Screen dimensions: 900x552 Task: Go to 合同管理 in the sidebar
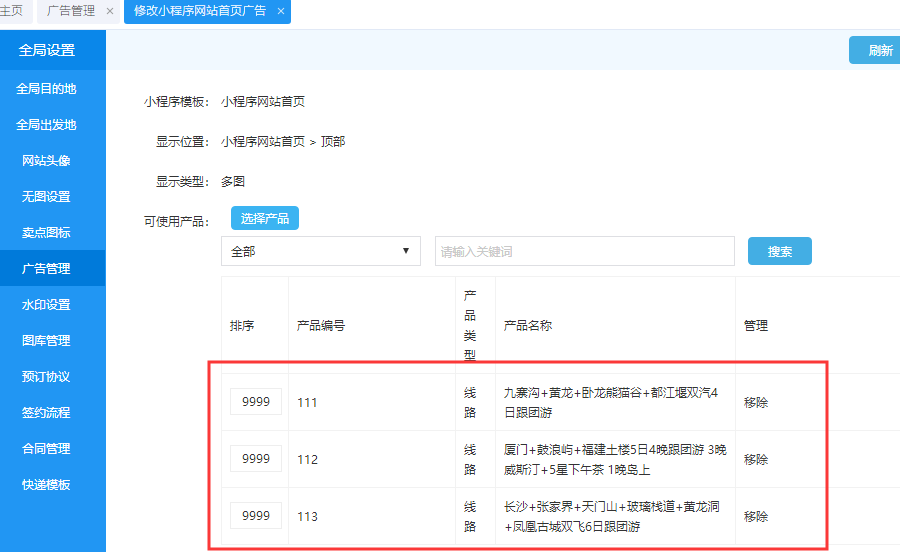46,449
